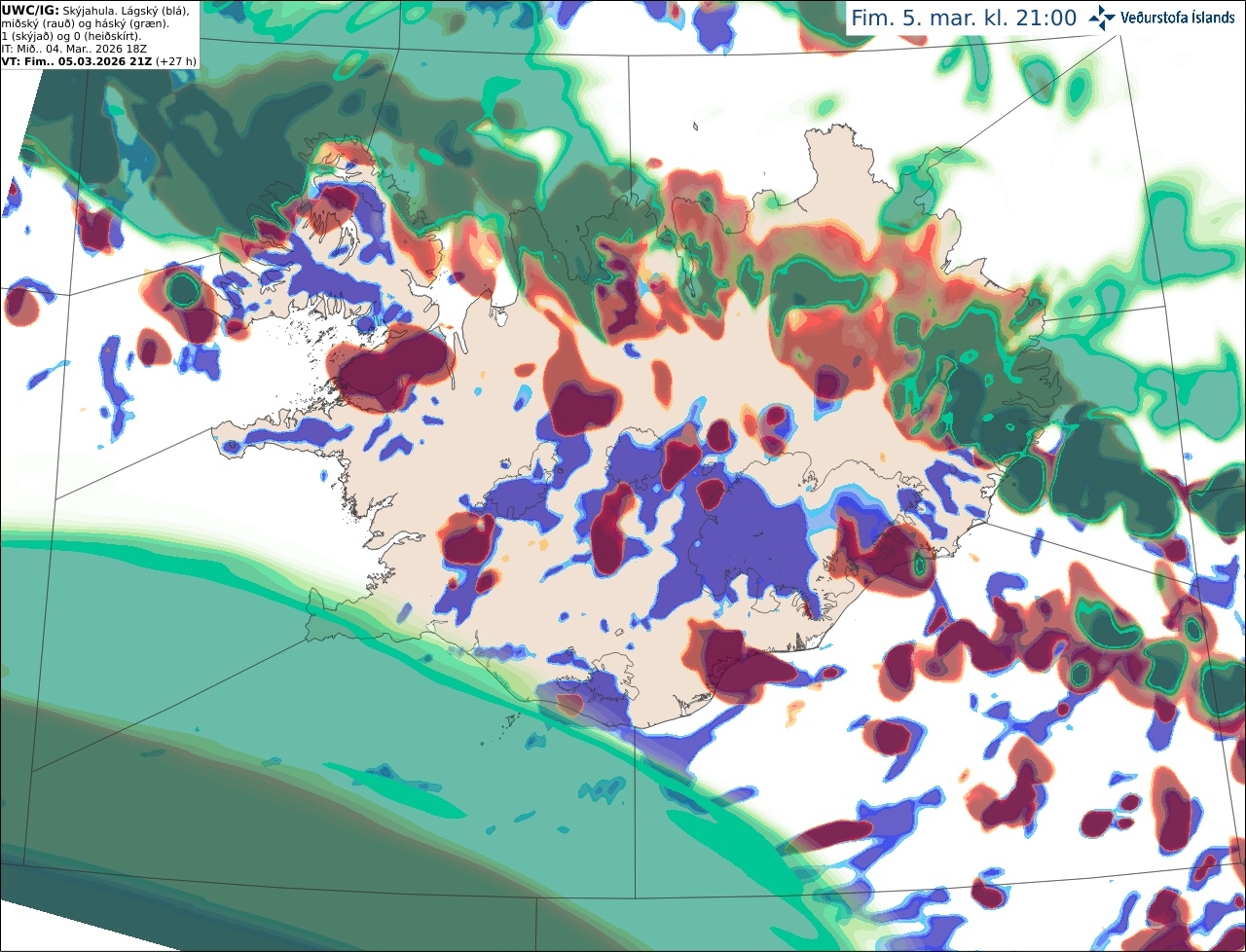
Task: Click the 'Fim. 5. mar. kl. 21:00' timestamp
Action: pos(964,18)
